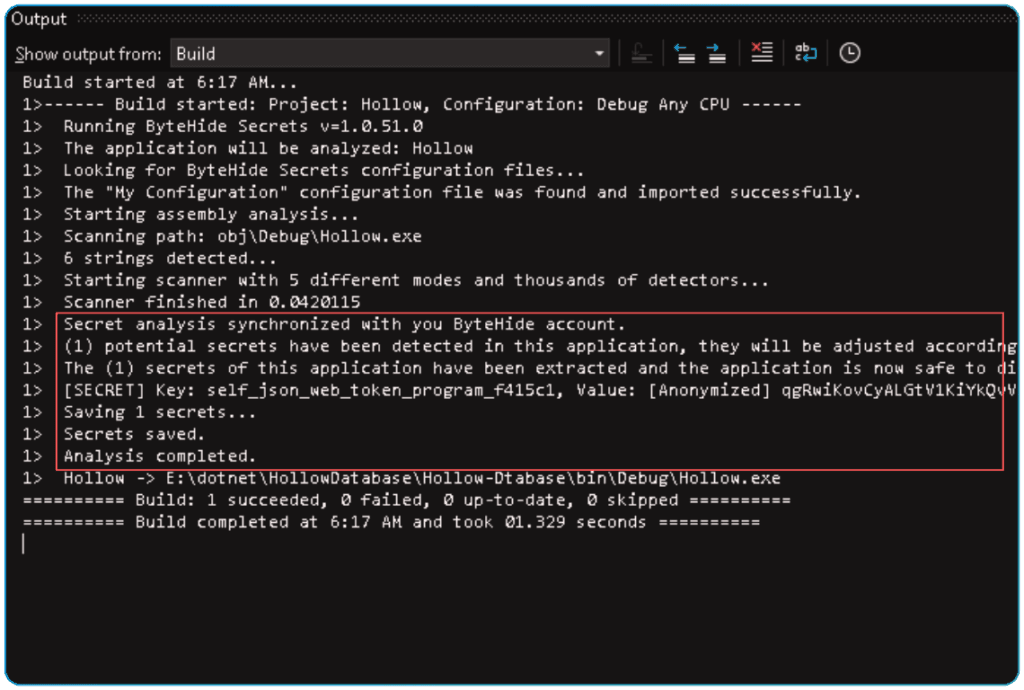
Task: Click the Hollow.exe output path line
Action: pyautogui.click(x=422, y=478)
